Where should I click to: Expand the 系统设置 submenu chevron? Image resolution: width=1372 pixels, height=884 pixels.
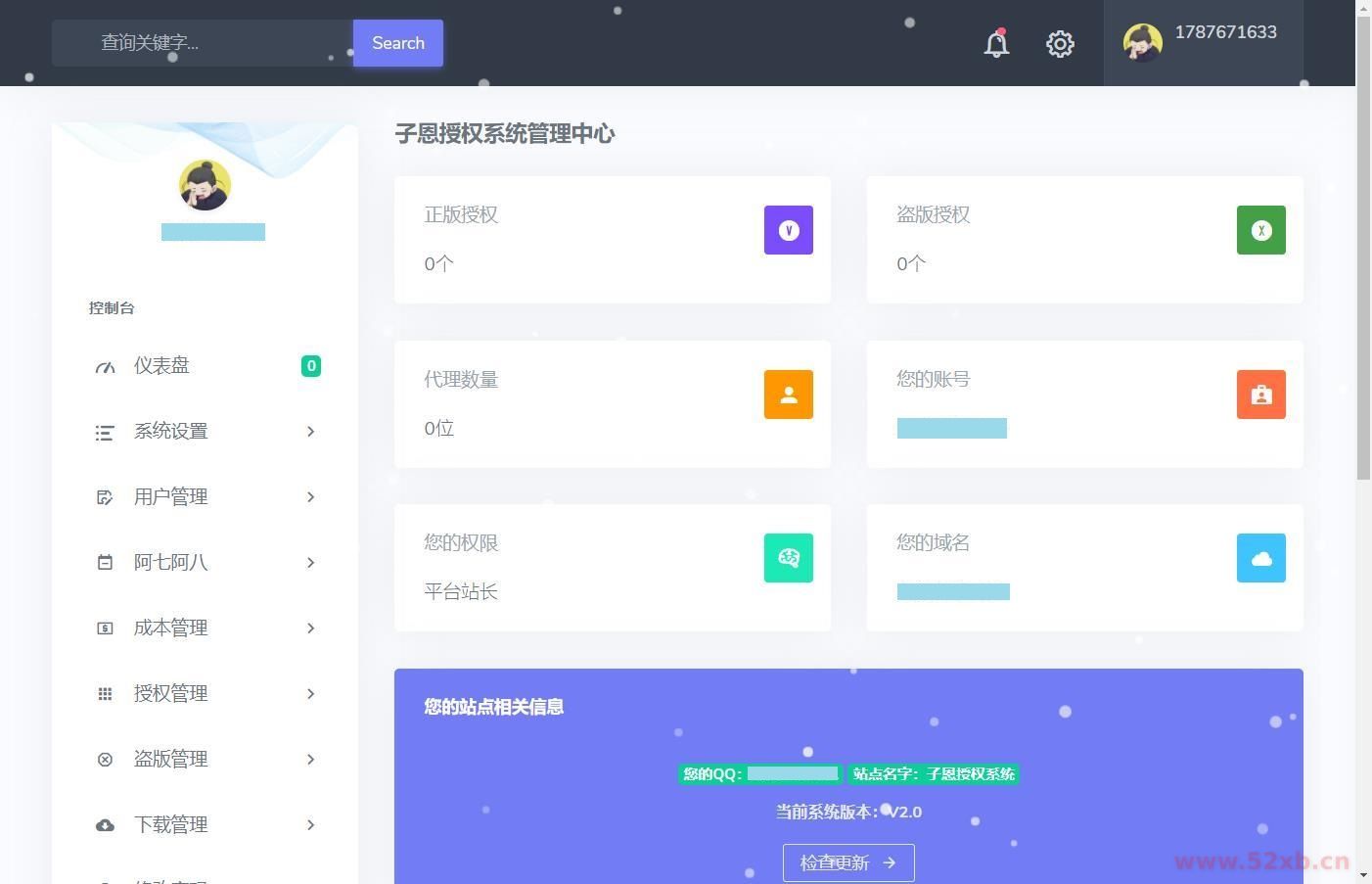pos(310,432)
